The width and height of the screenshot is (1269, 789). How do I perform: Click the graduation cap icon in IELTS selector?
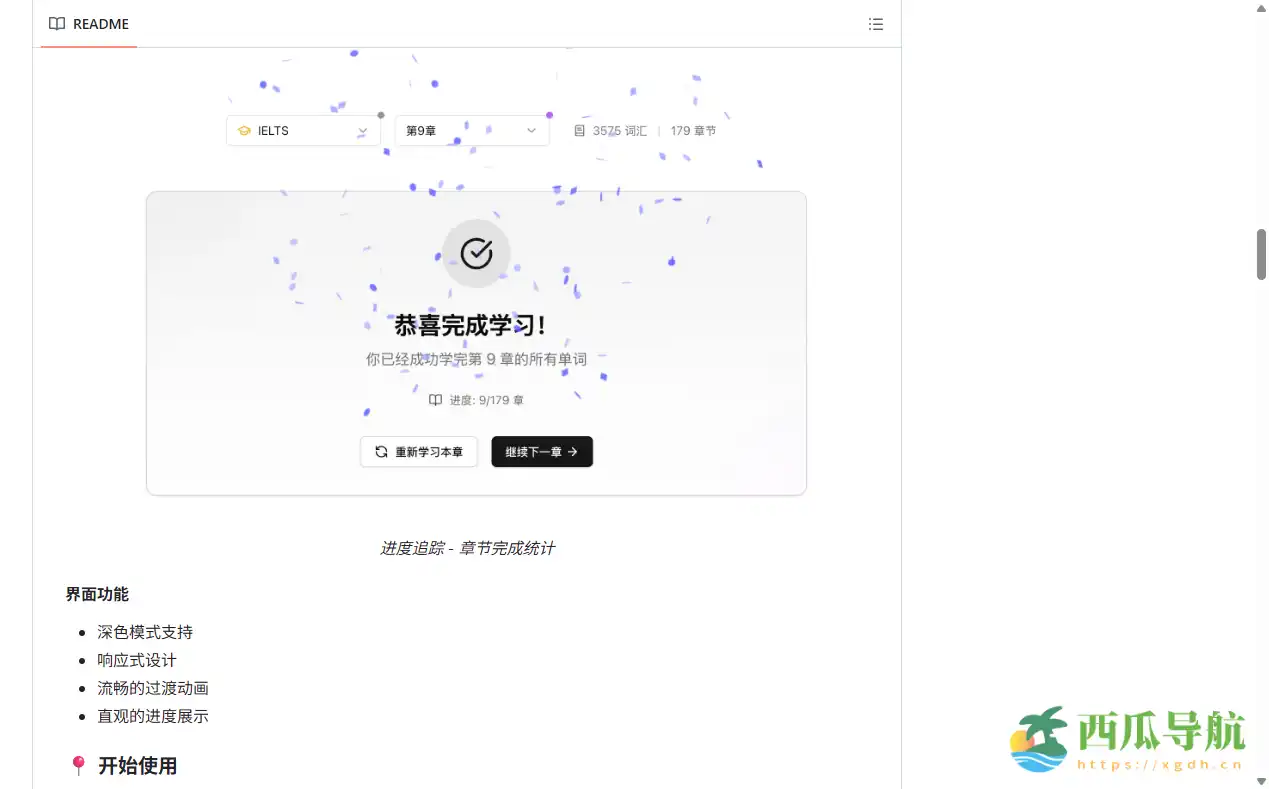pos(243,130)
